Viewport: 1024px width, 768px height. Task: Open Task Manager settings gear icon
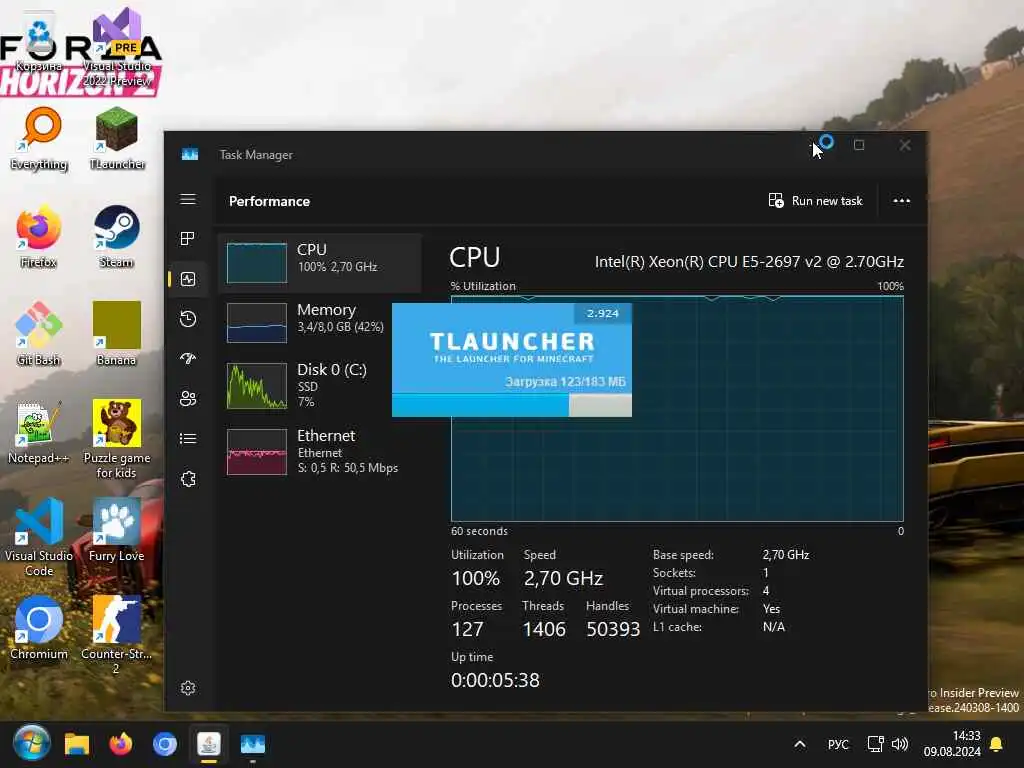click(188, 688)
